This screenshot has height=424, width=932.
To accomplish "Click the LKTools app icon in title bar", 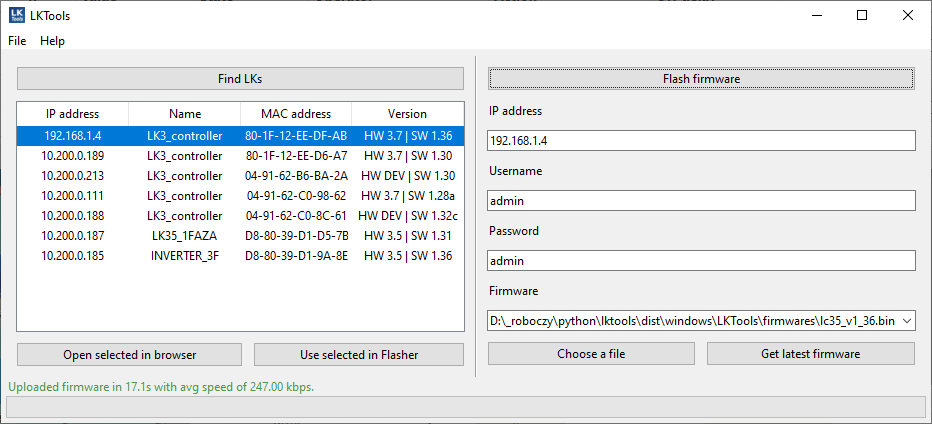I will (x=17, y=15).
